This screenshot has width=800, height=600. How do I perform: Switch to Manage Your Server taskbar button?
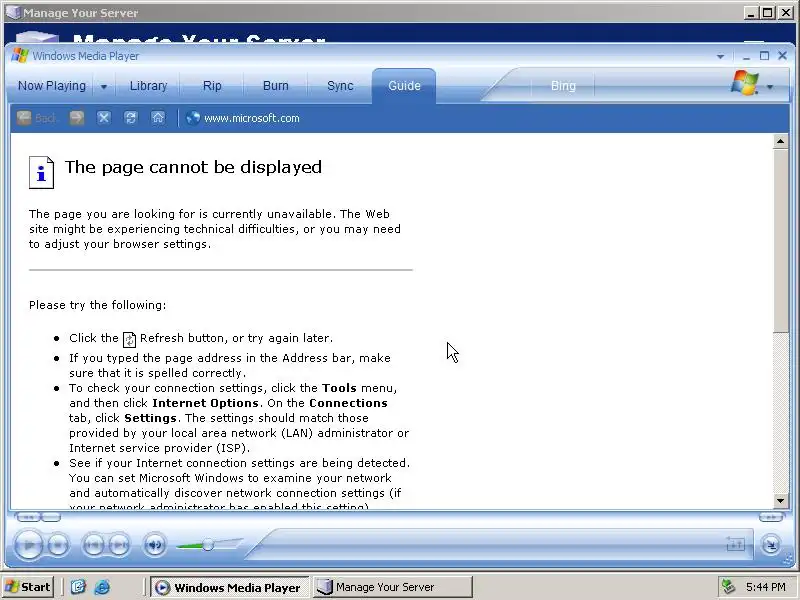(x=392, y=587)
